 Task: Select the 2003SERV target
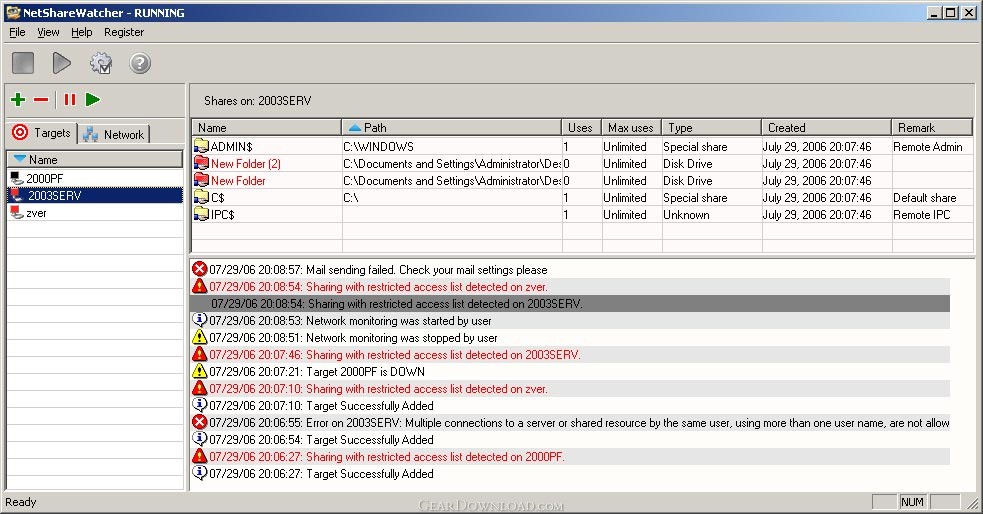pos(95,195)
